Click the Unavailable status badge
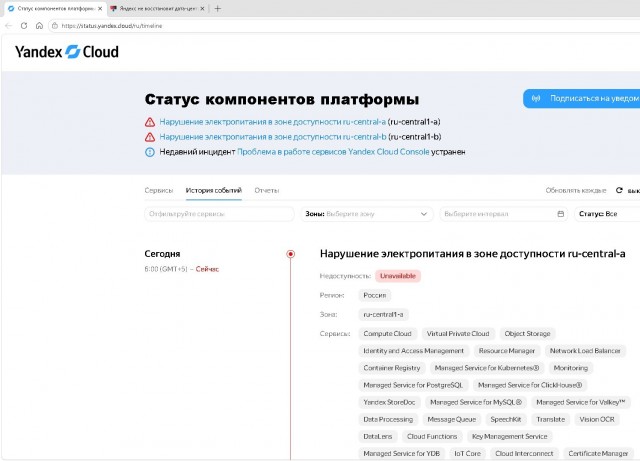This screenshot has height=461, width=640. (x=398, y=276)
